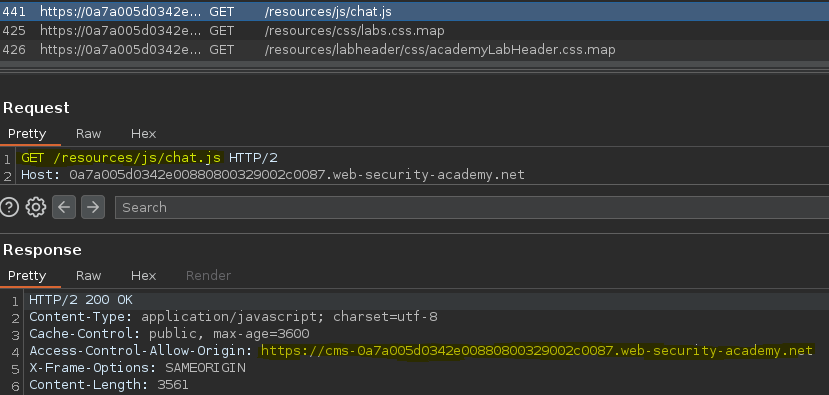The height and width of the screenshot is (395, 829).
Task: Switch to Response Hex tab
Action: tap(143, 275)
